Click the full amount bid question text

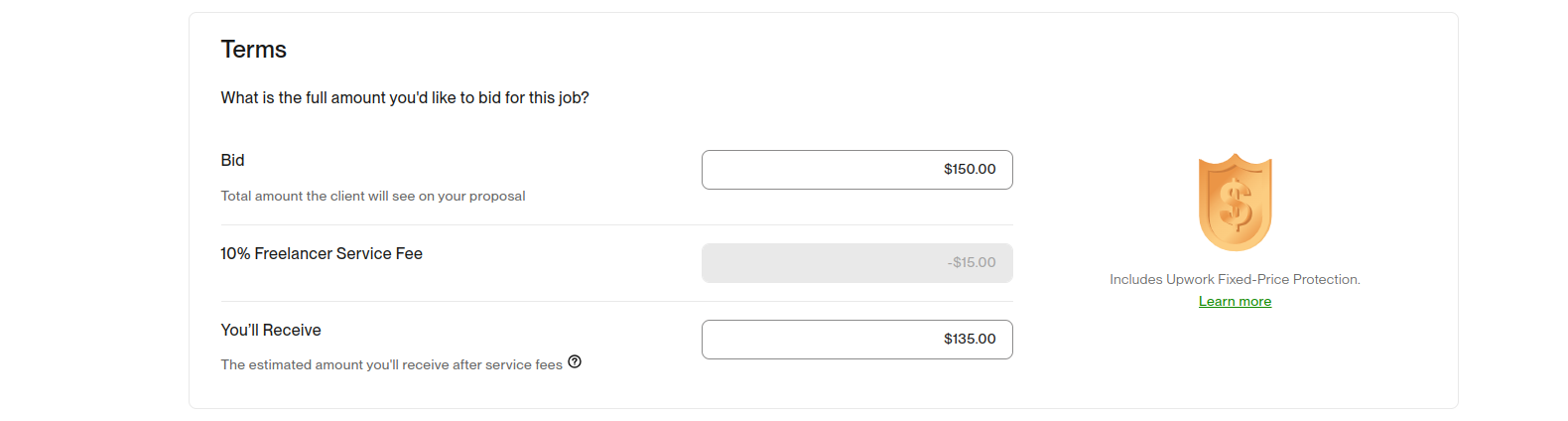405,98
